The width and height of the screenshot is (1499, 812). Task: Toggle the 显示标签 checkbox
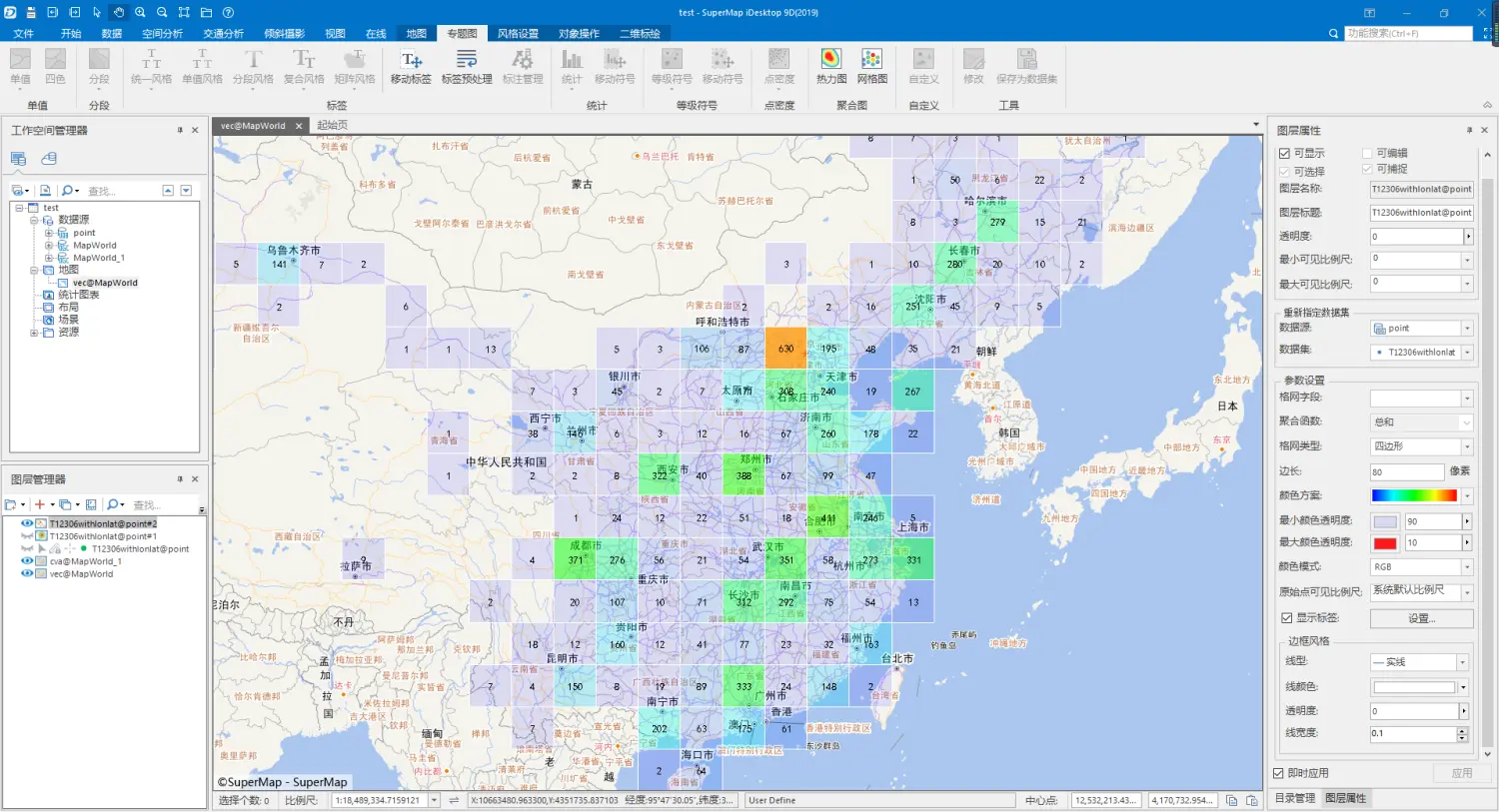pyautogui.click(x=1287, y=618)
